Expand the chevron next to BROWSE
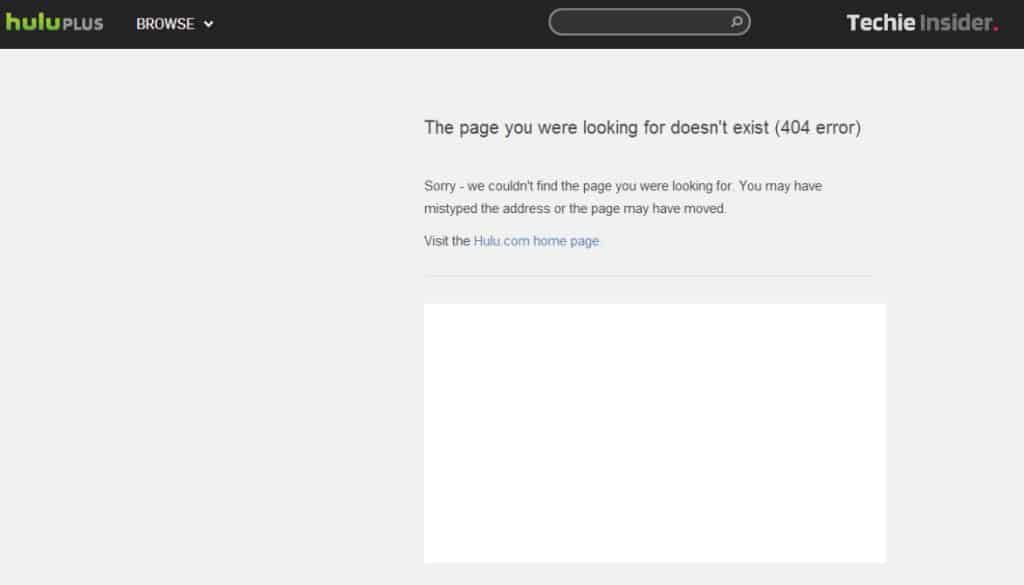The image size is (1024, 585). 209,24
